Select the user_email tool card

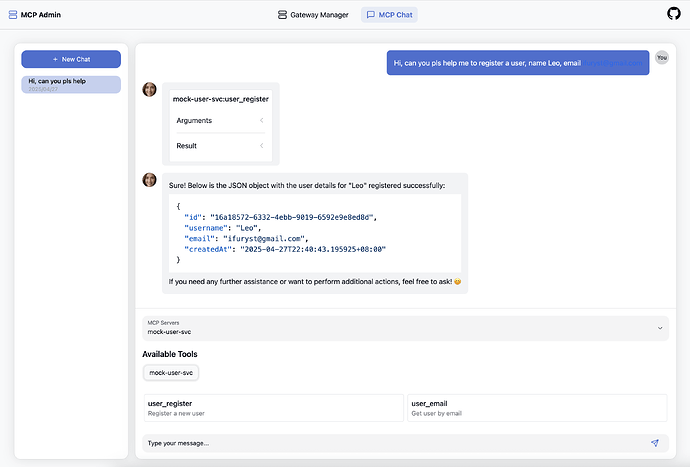[536, 407]
